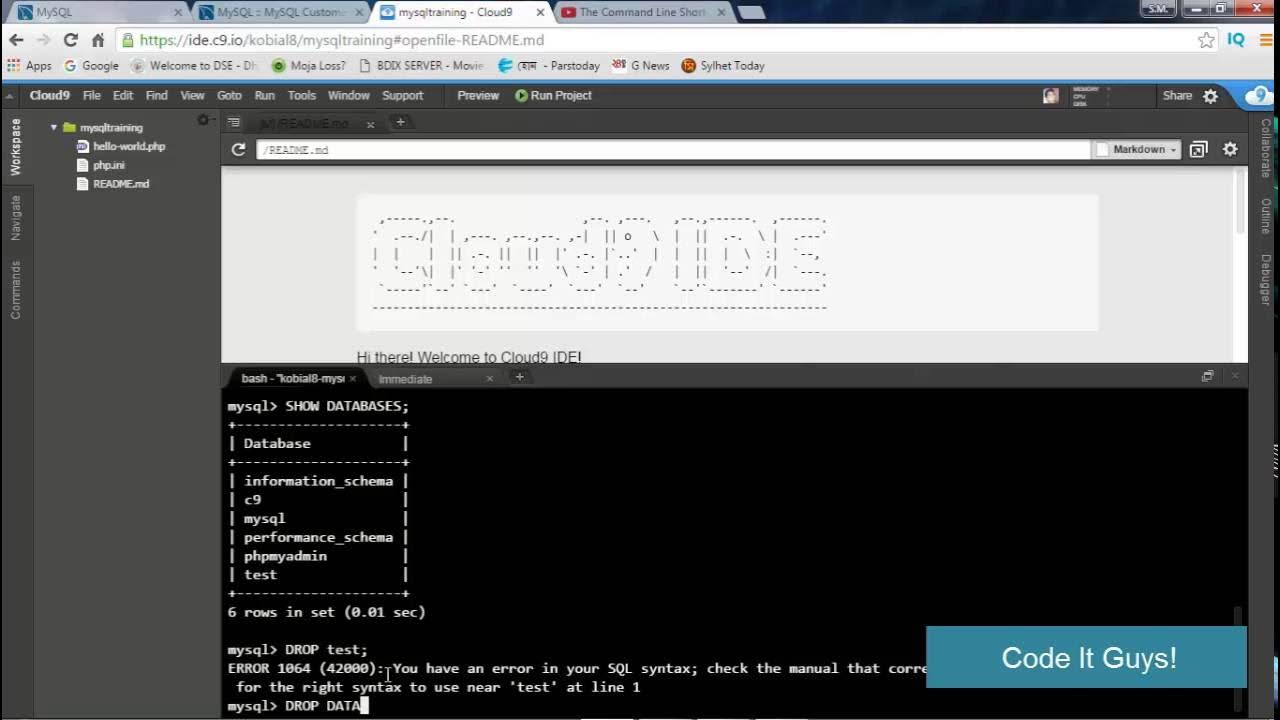Open the File menu
The height and width of the screenshot is (720, 1280).
pos(91,95)
